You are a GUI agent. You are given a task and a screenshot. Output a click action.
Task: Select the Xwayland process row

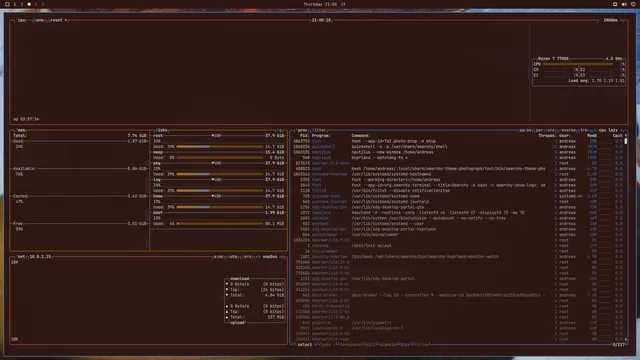(458, 213)
